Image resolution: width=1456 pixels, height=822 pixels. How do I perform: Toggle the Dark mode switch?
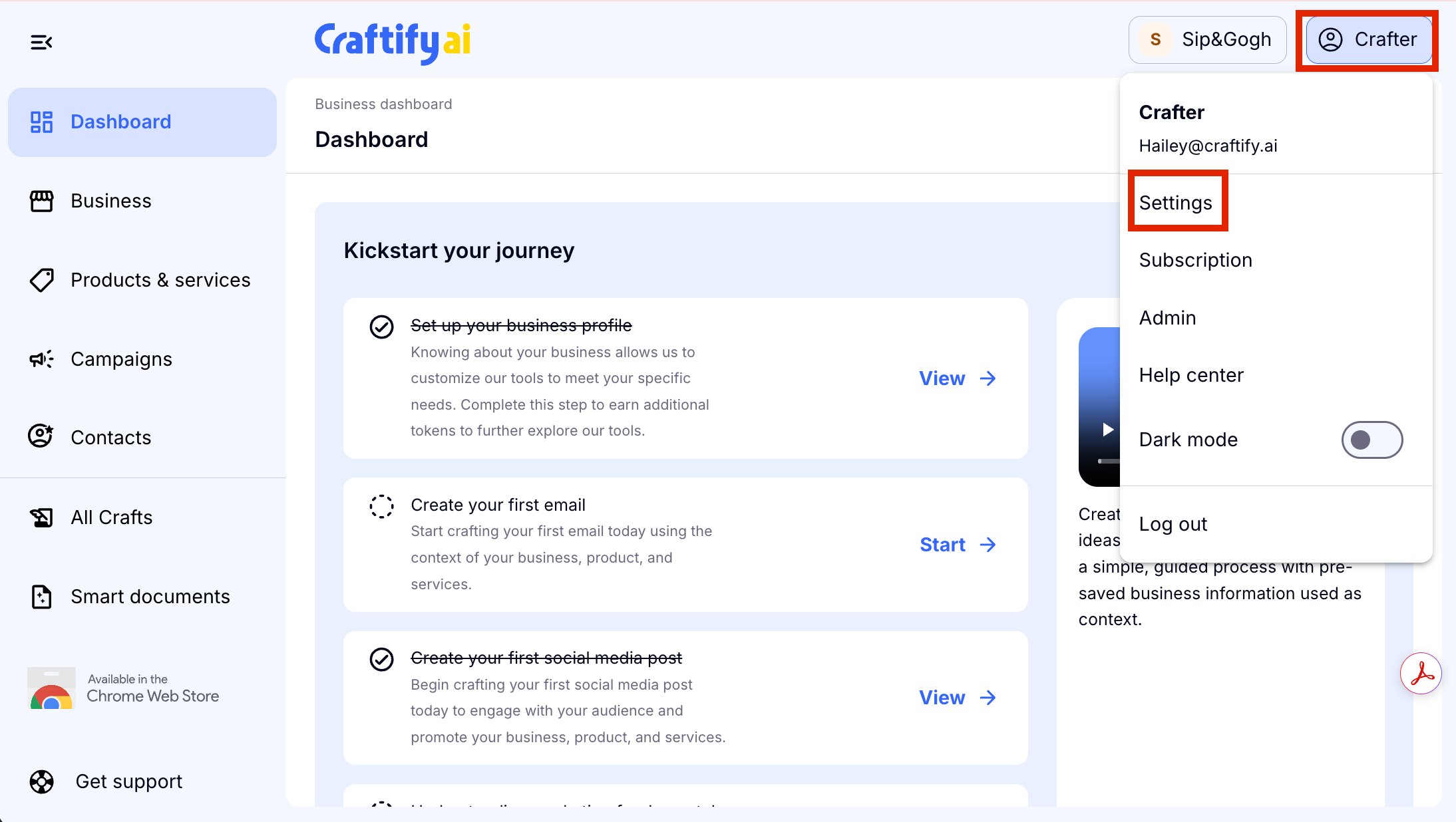click(1372, 440)
